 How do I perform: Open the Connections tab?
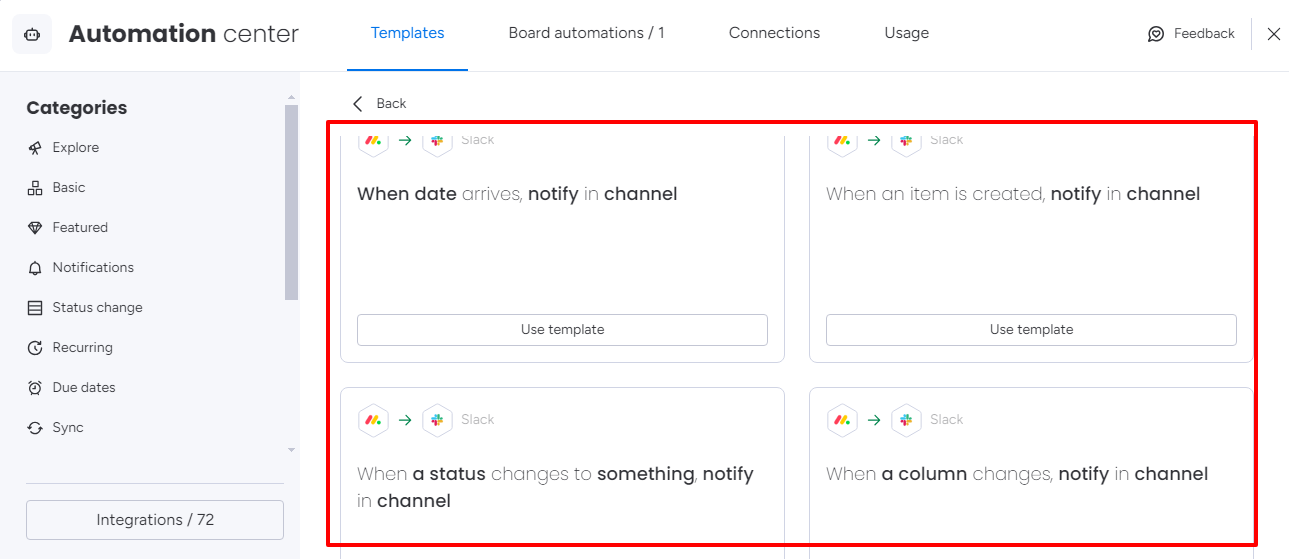(774, 33)
